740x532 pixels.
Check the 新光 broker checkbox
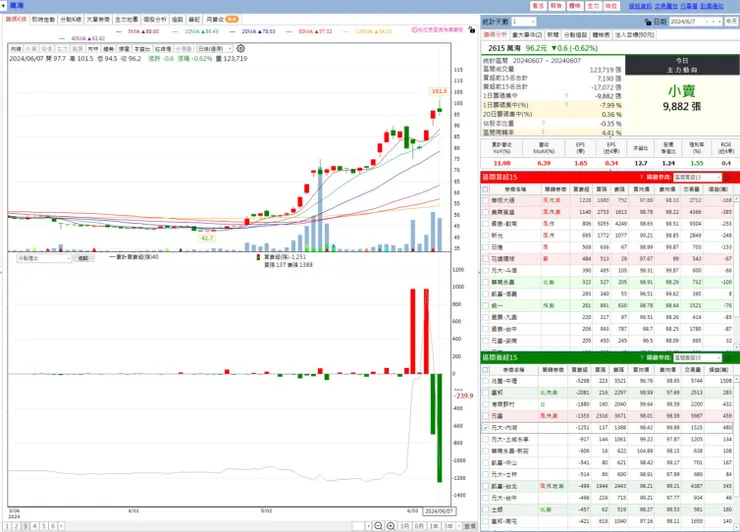tap(486, 236)
